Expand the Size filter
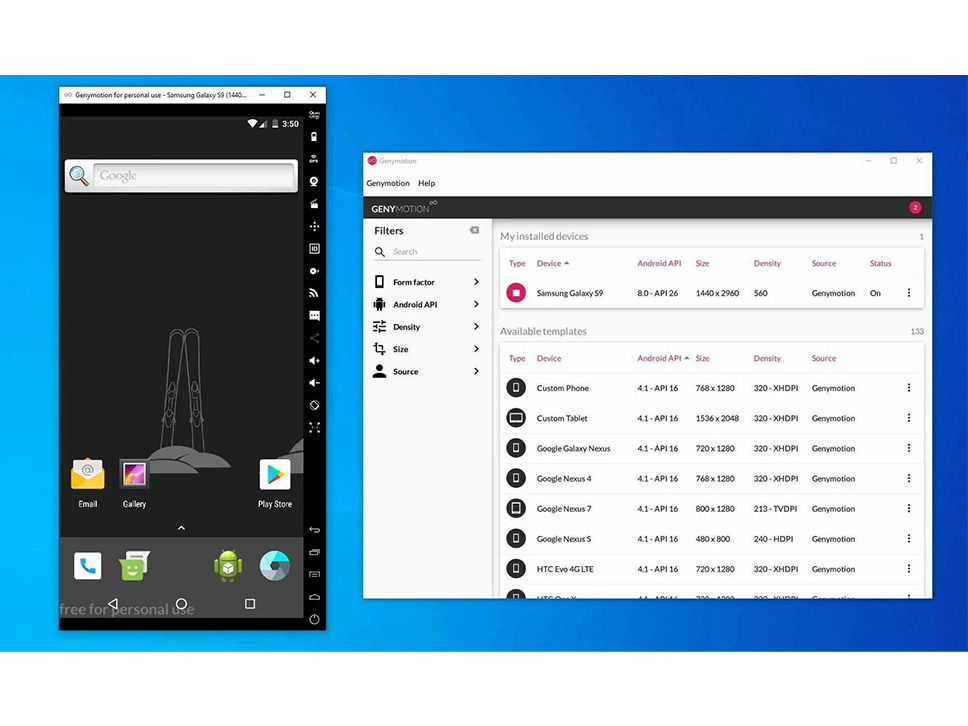Viewport: 968px width, 726px height. [426, 349]
